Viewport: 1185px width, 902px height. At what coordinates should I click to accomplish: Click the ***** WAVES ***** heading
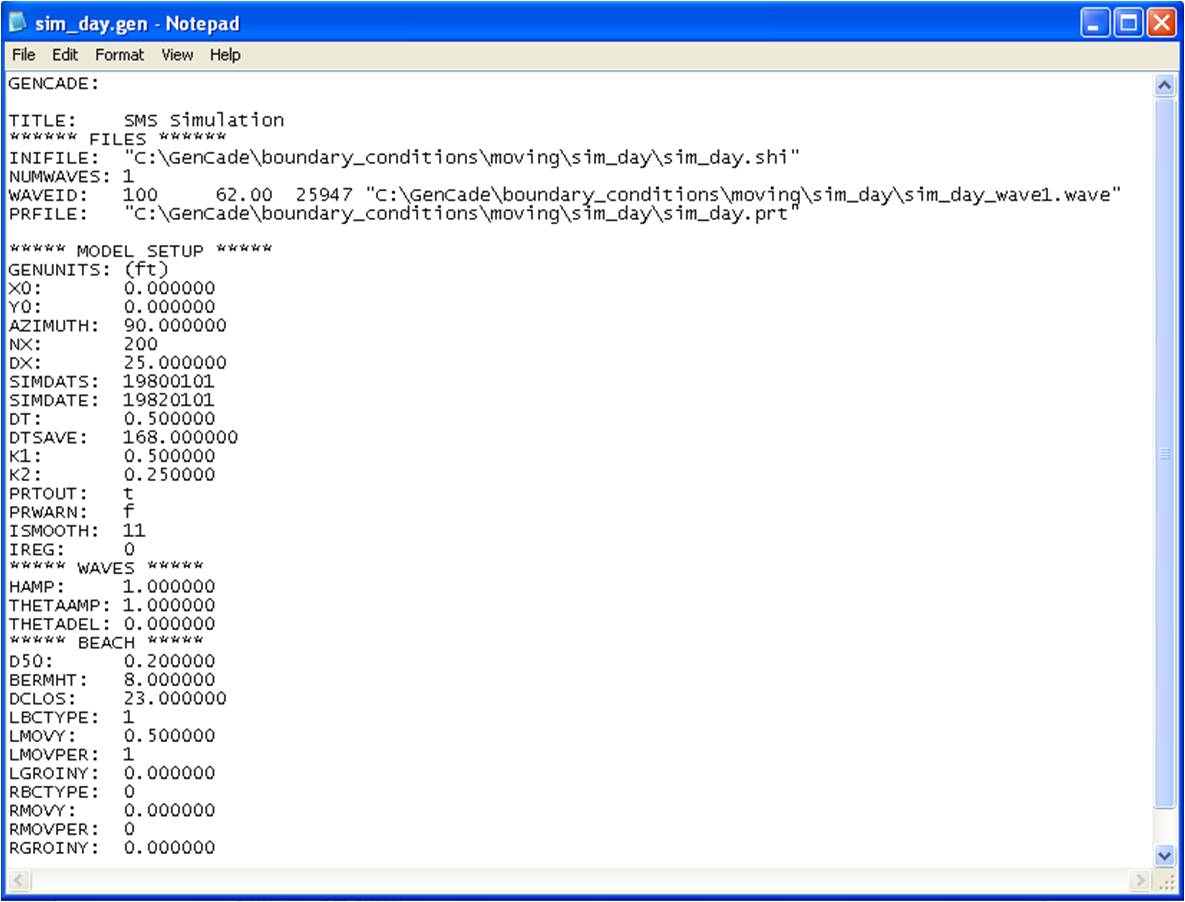[106, 568]
